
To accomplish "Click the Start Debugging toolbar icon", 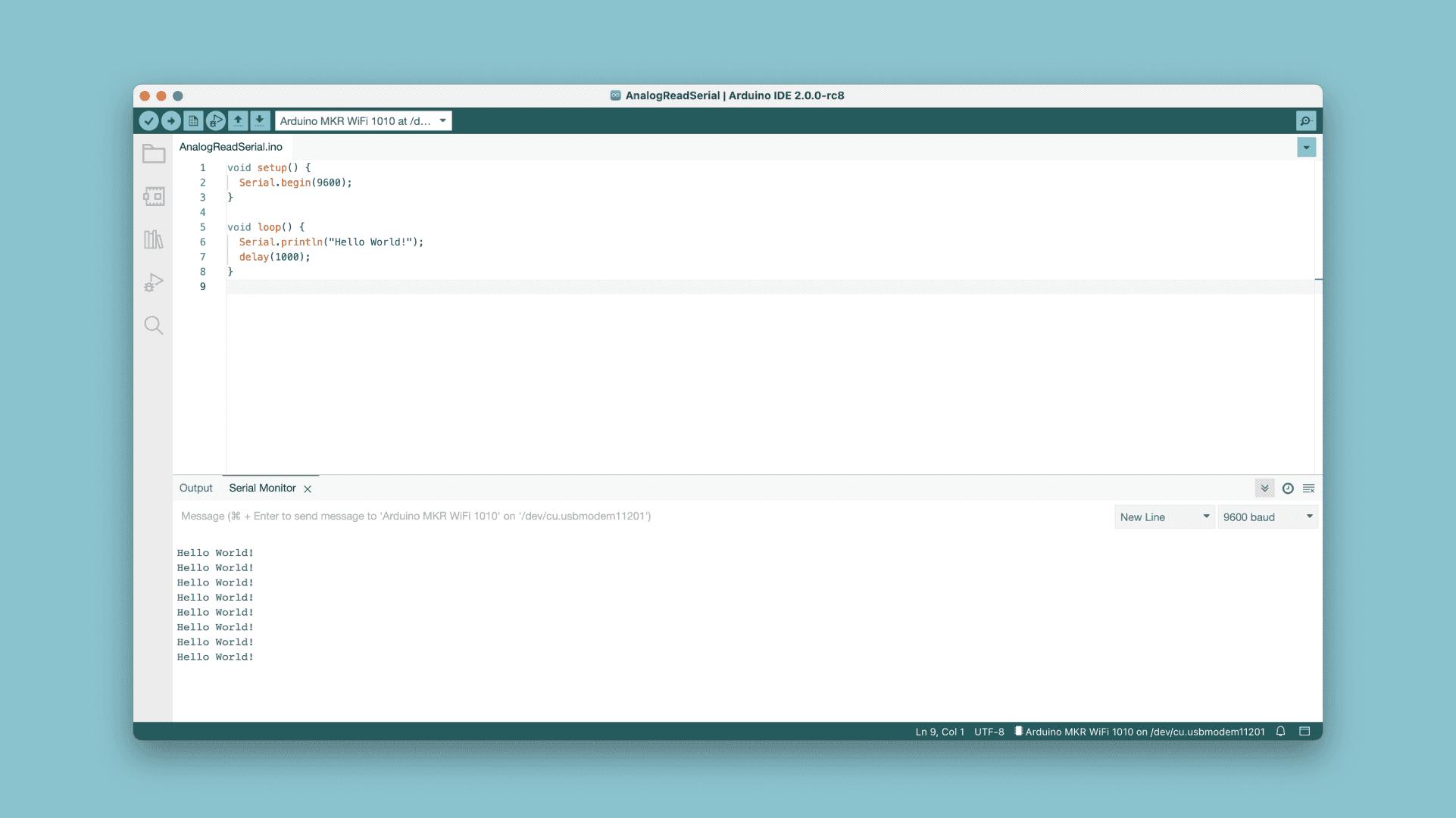I will pyautogui.click(x=215, y=120).
